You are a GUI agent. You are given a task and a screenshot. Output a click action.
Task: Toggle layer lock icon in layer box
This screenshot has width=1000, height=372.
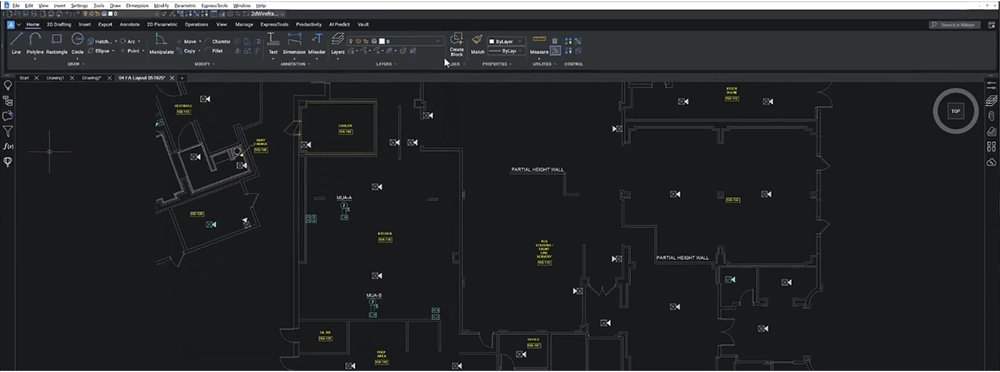(366, 41)
